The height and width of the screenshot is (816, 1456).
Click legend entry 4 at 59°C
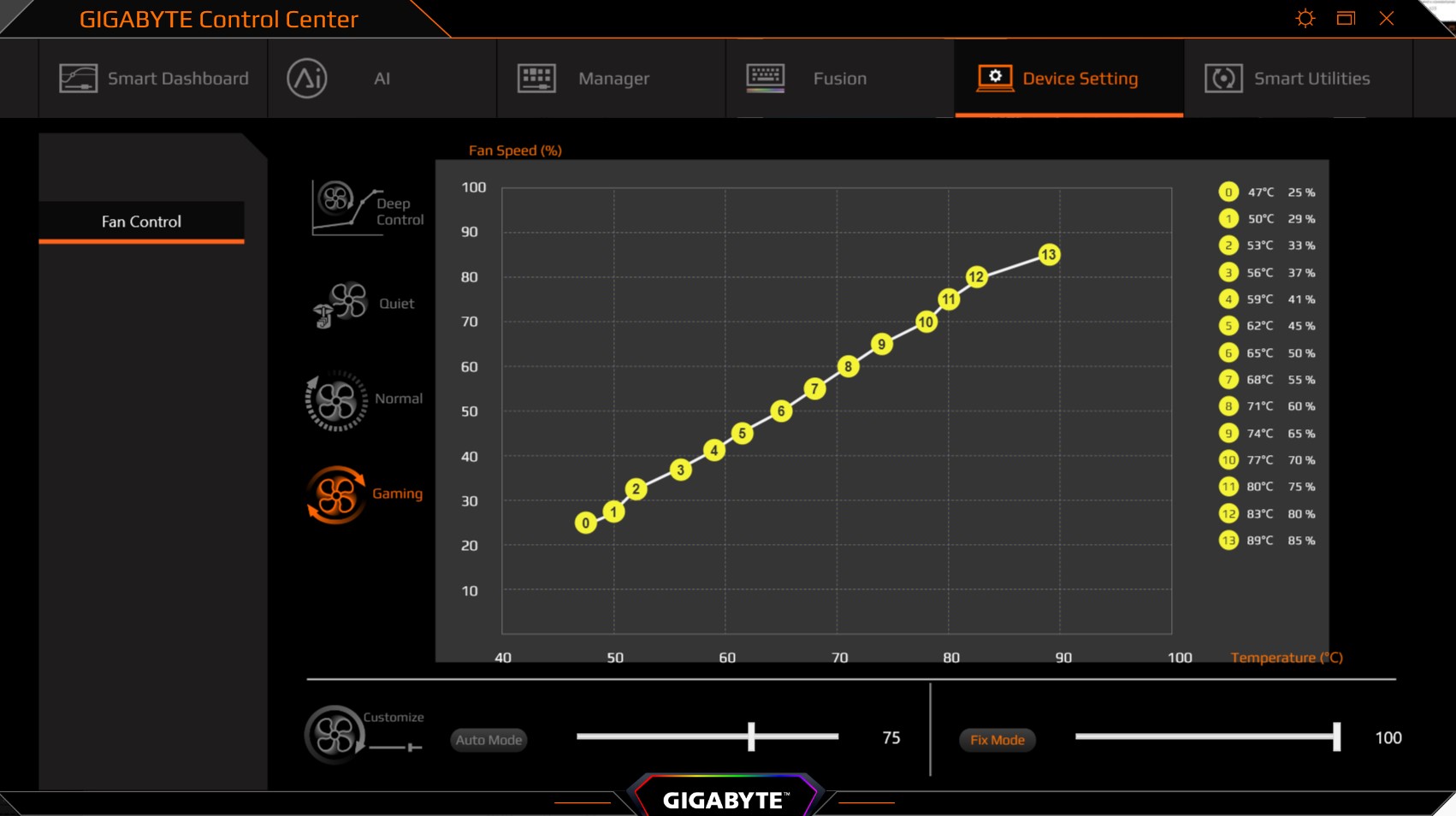click(1267, 299)
